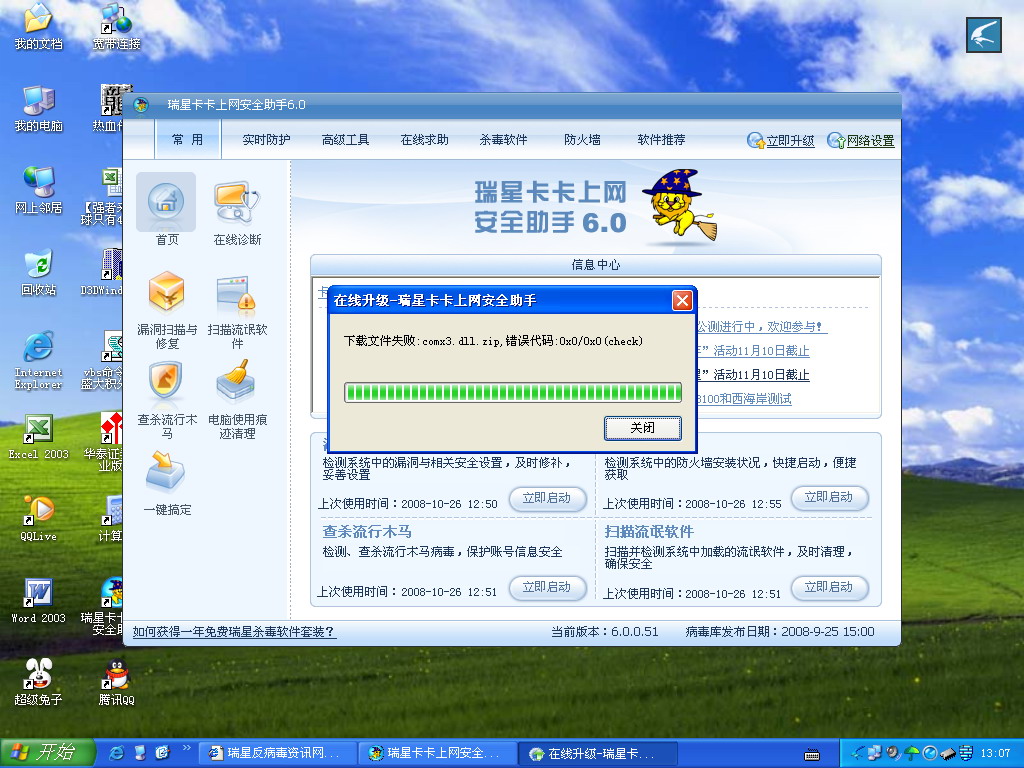Switch to 在线升级-瑞星卡 taskbar window
The width and height of the screenshot is (1024, 768).
598,754
